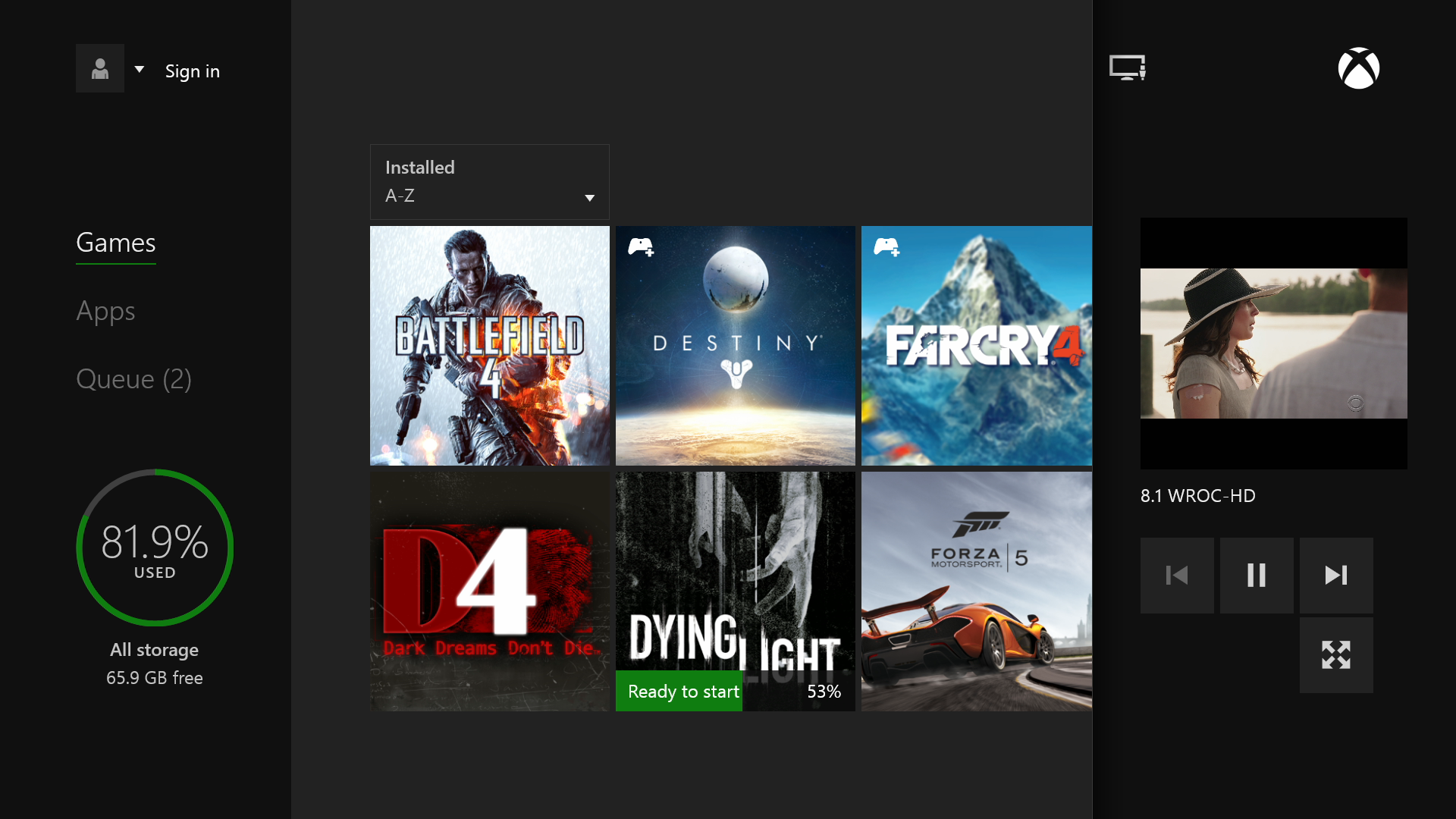Start Dying Light via Ready to start

coord(679,691)
